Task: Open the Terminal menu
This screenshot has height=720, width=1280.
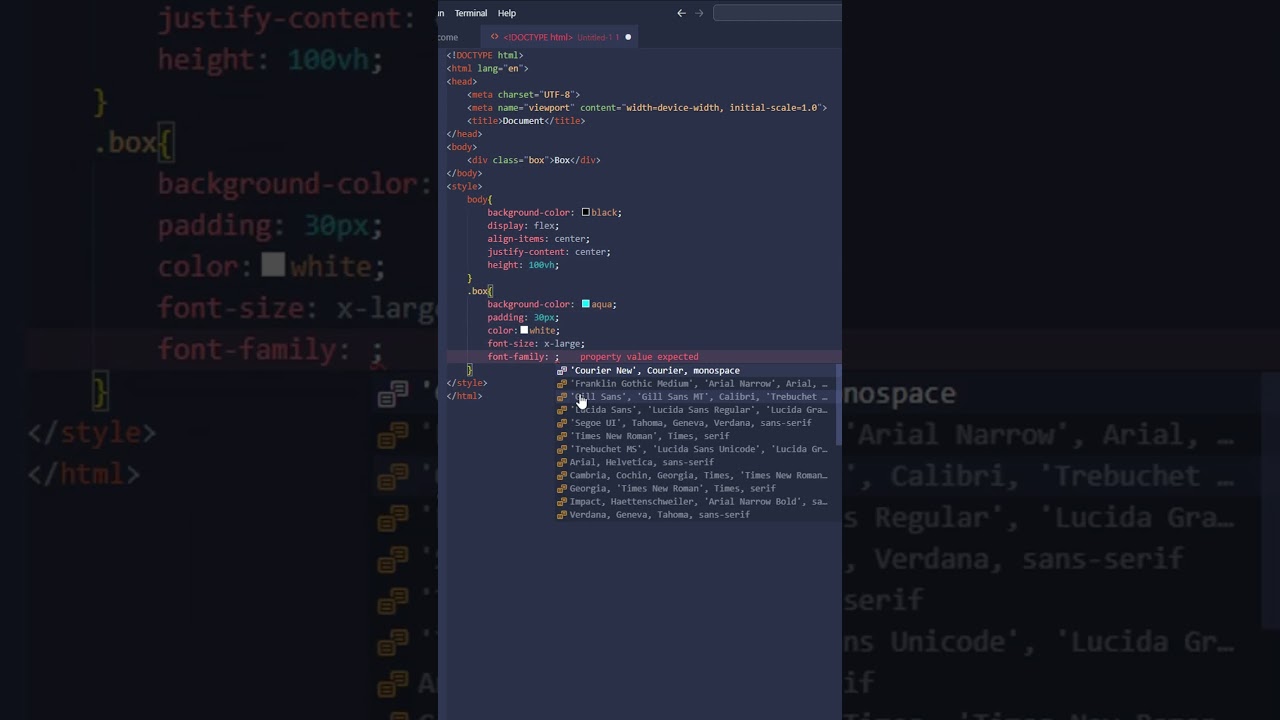Action: pos(470,13)
